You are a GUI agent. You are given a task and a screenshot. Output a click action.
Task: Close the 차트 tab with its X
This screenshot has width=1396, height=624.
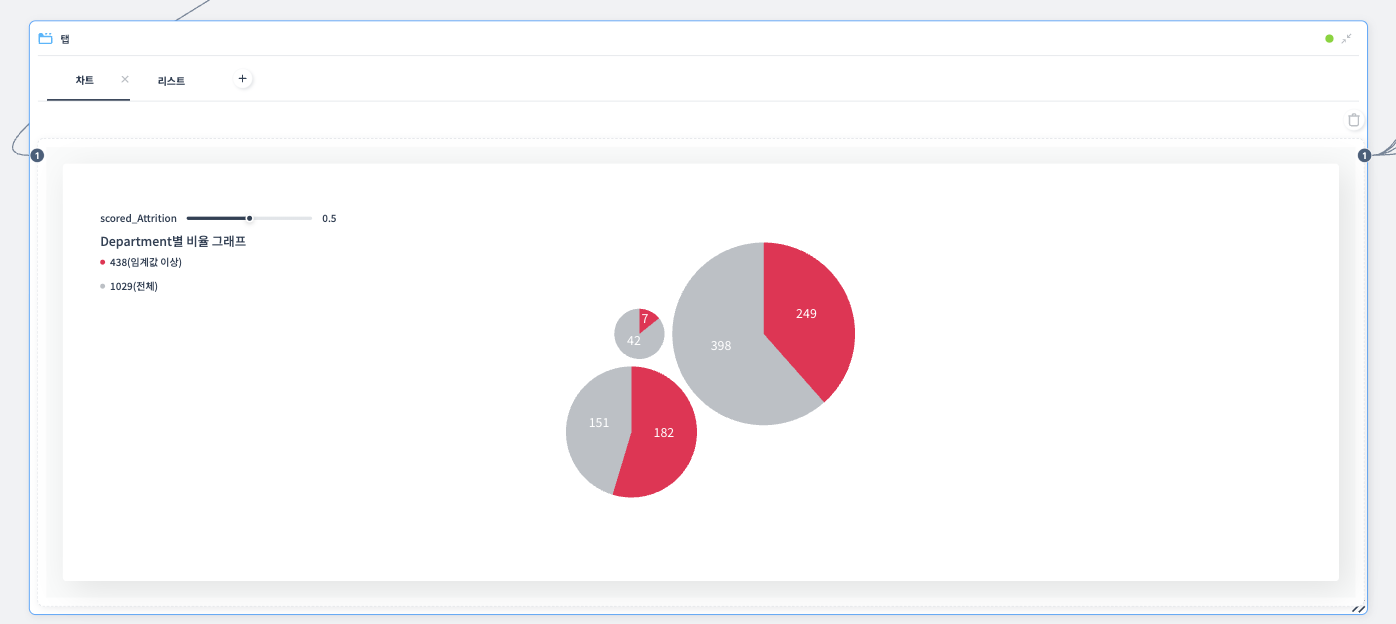pos(125,79)
